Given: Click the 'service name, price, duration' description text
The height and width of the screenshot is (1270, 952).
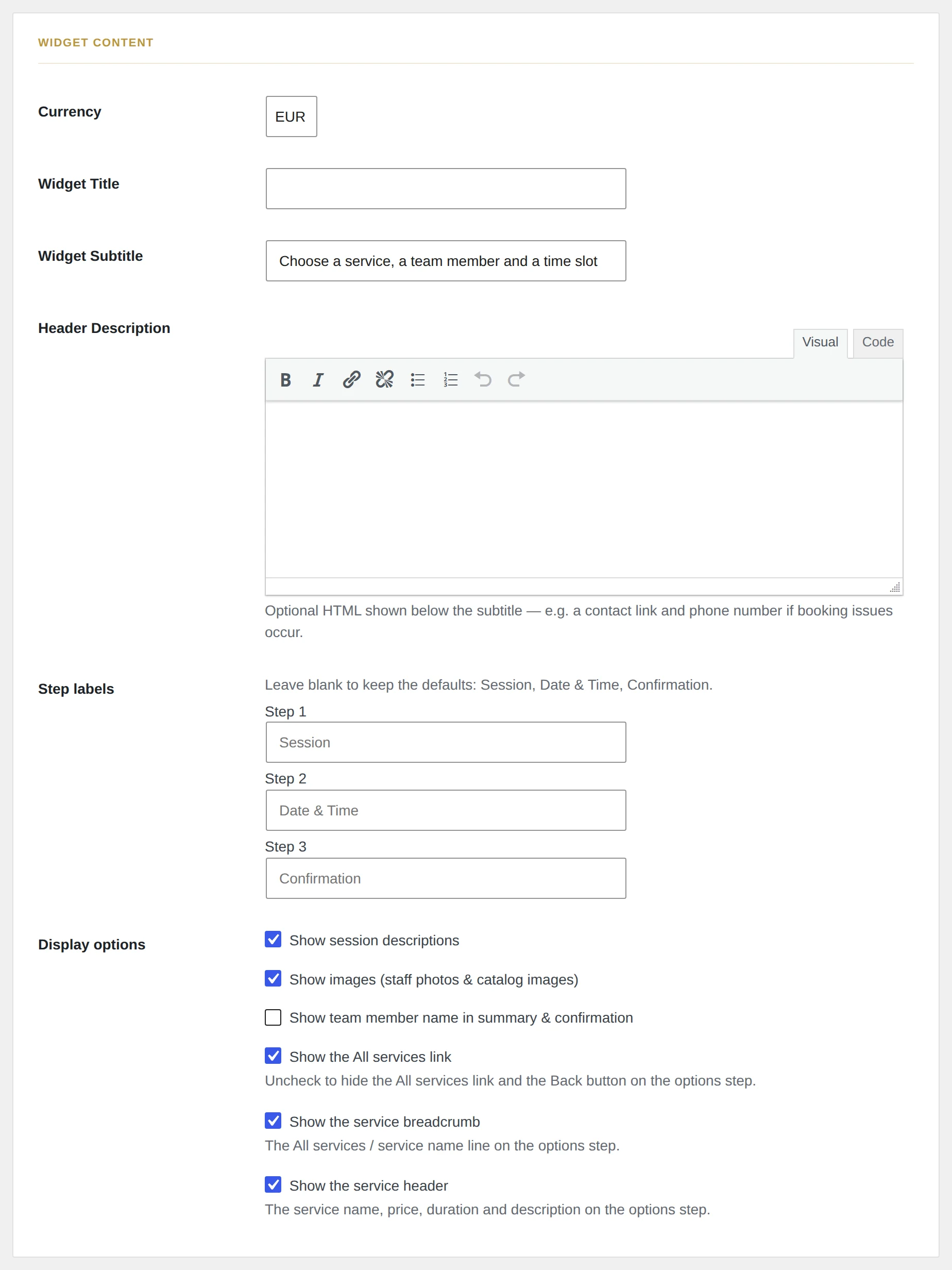Looking at the screenshot, I should [x=487, y=1210].
